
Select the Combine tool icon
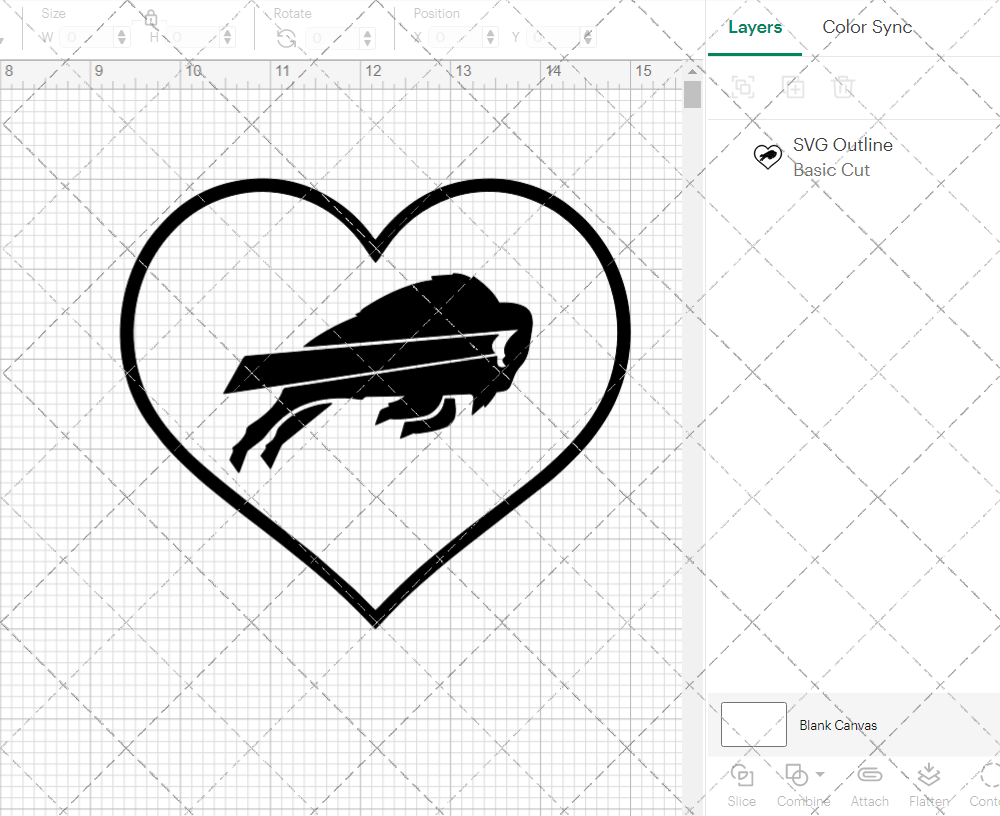[x=797, y=775]
